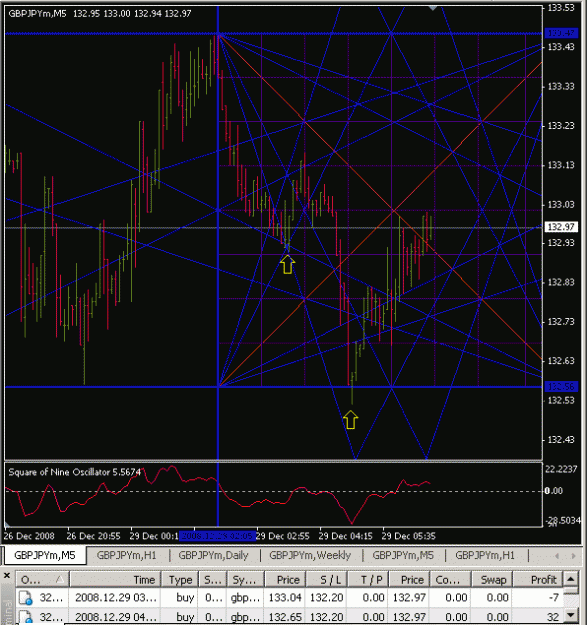Viewport: 587px width, 625px height.
Task: Switch to the GBPJPYm,Weekly chart tab
Action: point(310,555)
